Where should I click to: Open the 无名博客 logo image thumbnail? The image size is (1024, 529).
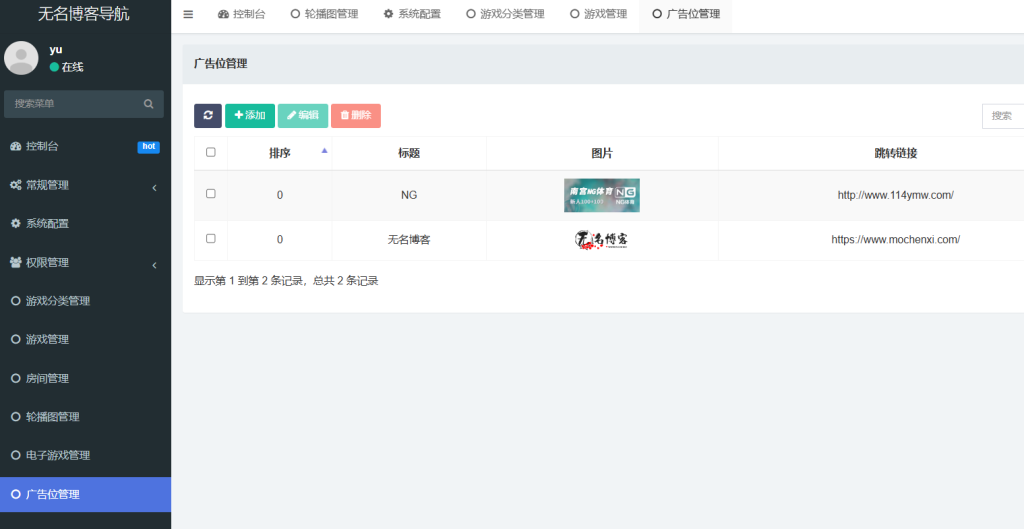click(601, 240)
